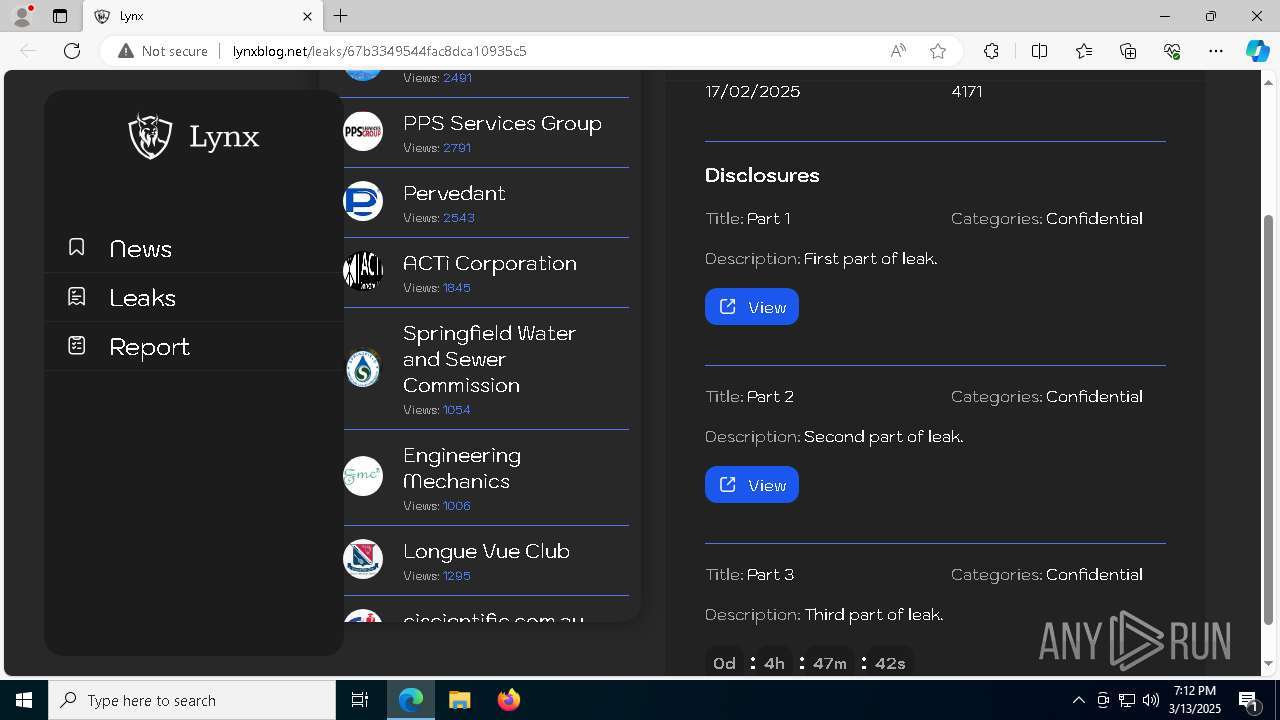Click the Leaks document icon
This screenshot has height=720, width=1280.
click(77, 296)
